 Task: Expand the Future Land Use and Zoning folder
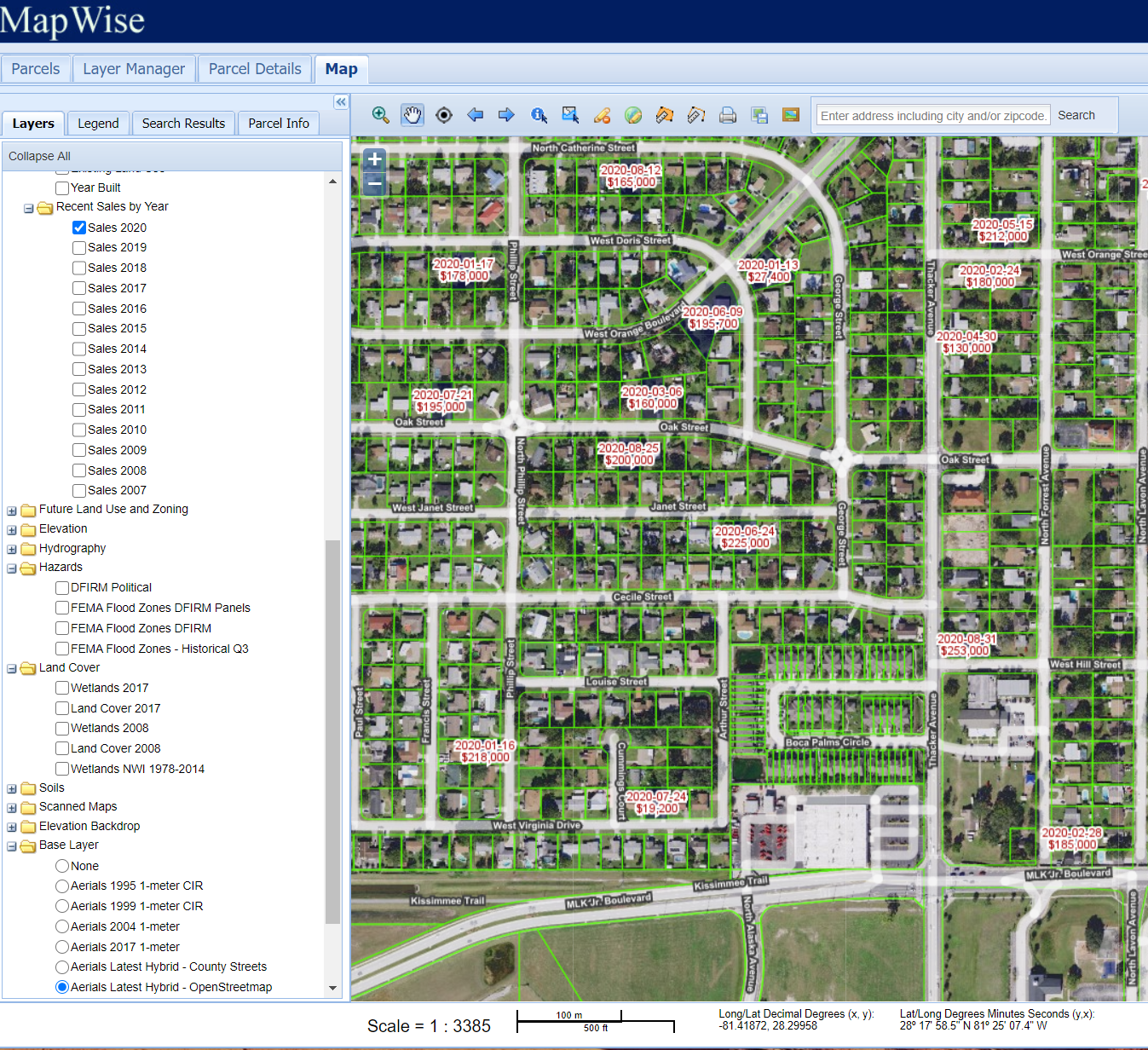pyautogui.click(x=12, y=511)
